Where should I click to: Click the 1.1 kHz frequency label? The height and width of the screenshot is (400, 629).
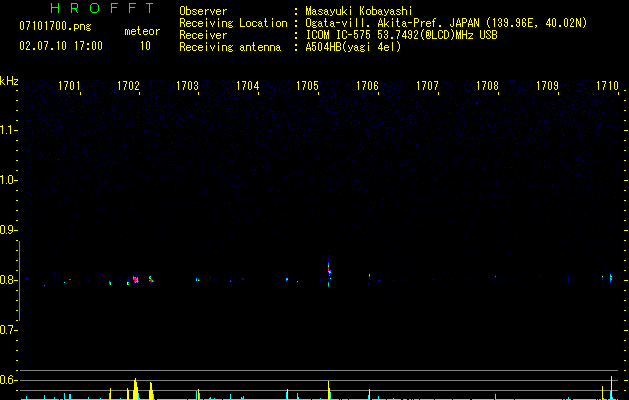tap(7, 130)
